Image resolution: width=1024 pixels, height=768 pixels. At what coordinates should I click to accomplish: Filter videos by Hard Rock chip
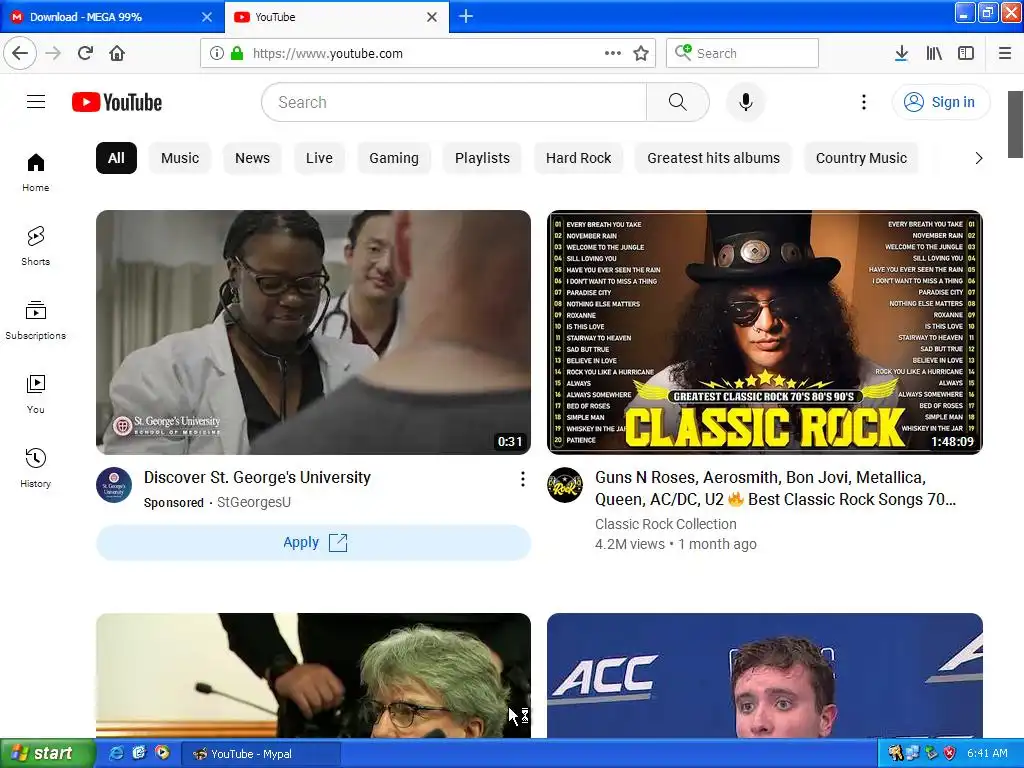tap(579, 158)
